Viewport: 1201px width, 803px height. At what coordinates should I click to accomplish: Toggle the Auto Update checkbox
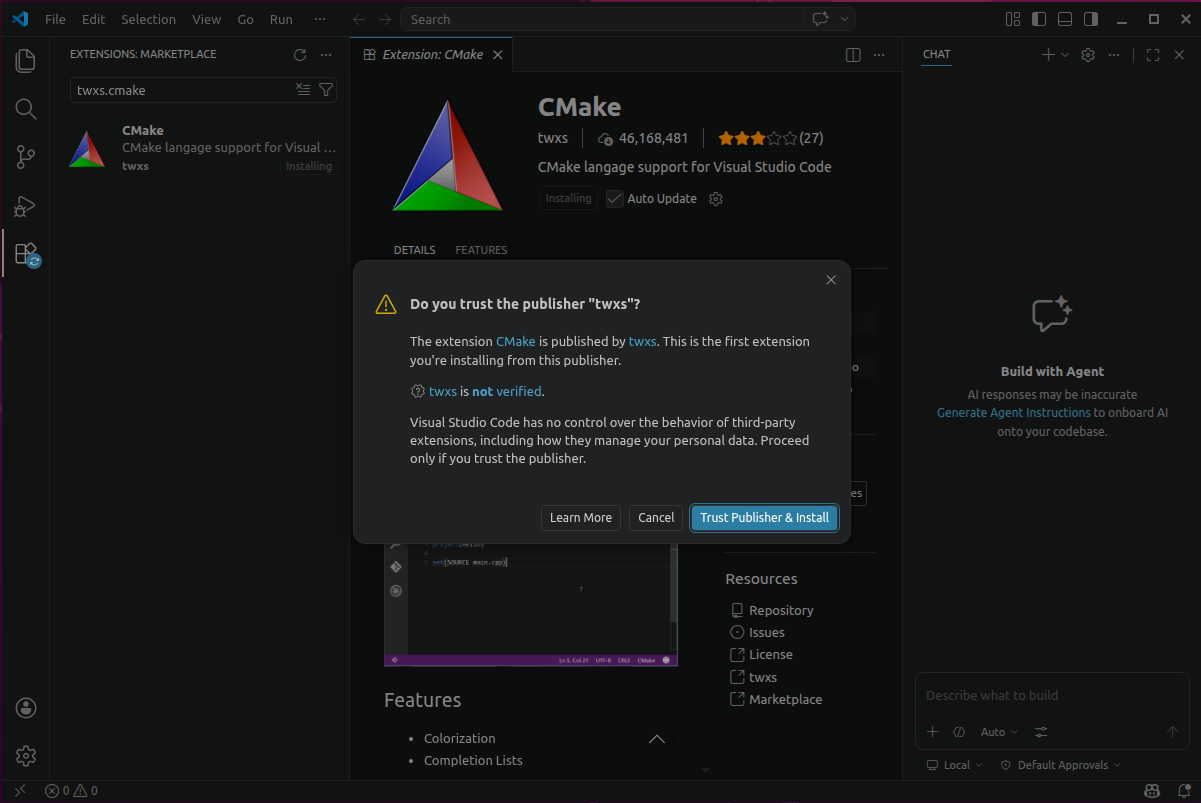[x=615, y=199]
